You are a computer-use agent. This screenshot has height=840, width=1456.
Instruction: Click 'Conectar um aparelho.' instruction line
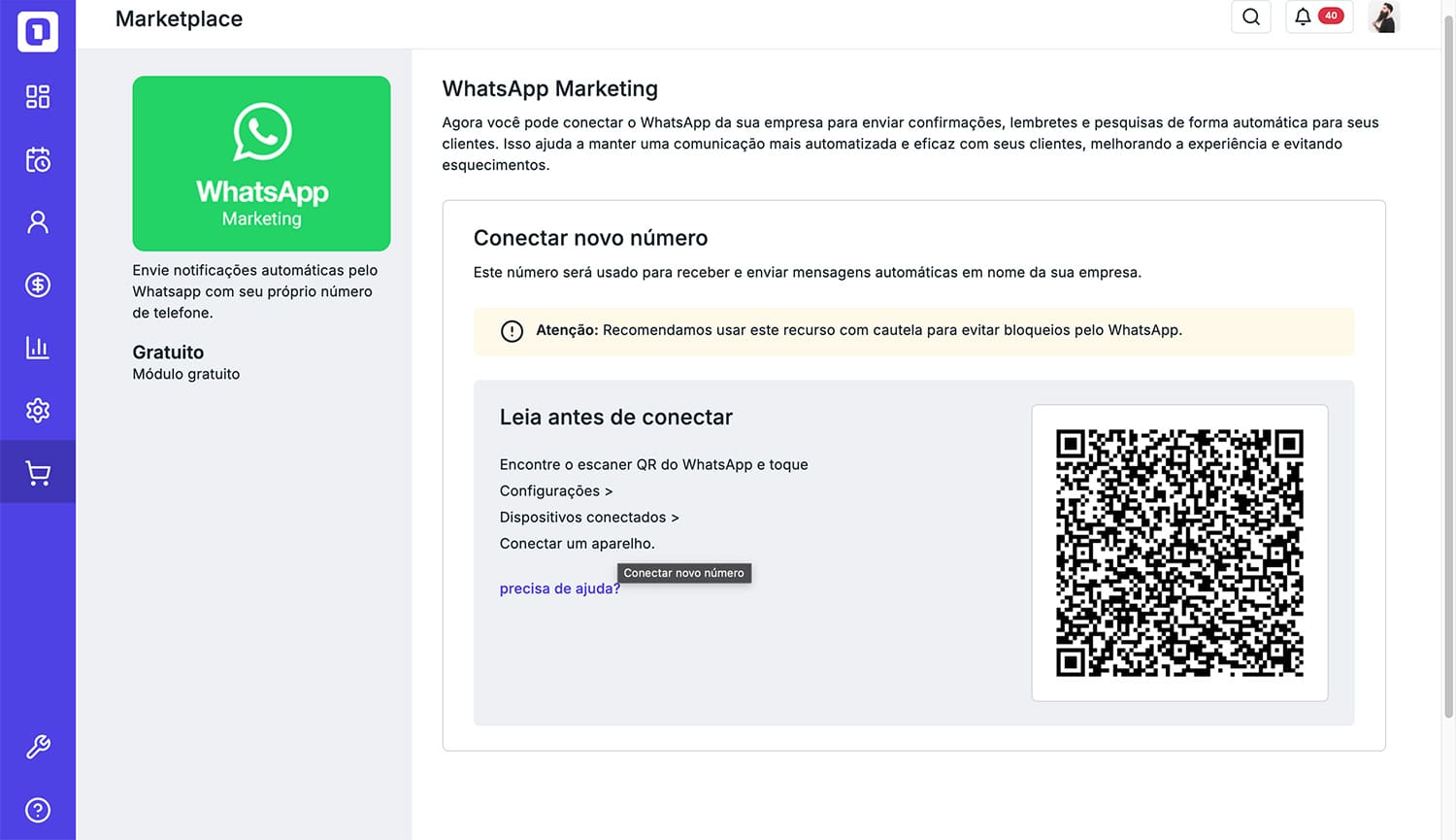pos(577,544)
